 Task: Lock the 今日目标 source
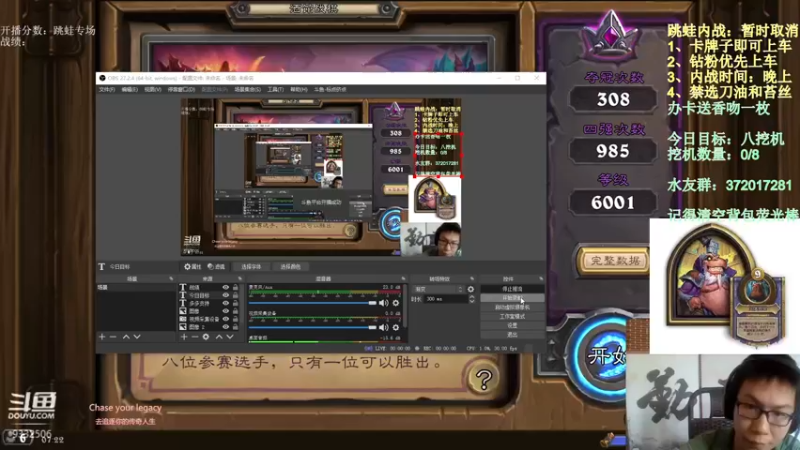coord(235,295)
